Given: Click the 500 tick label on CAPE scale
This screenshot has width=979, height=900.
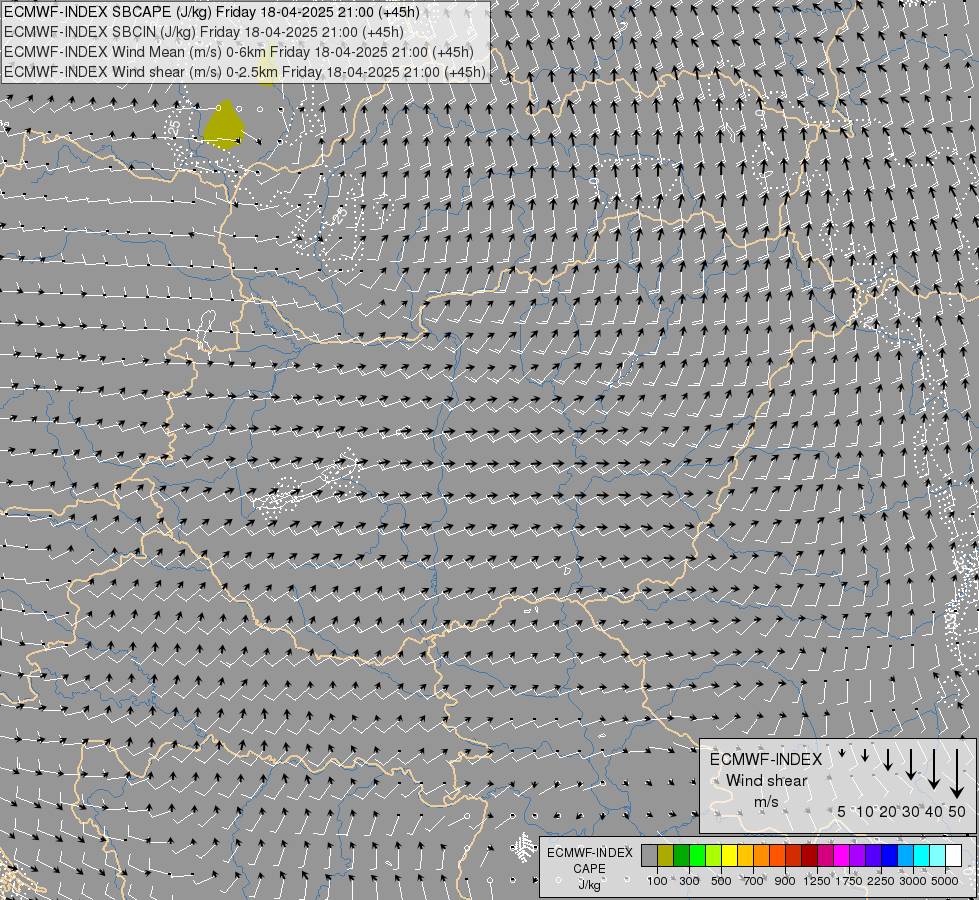Looking at the screenshot, I should point(721,881).
